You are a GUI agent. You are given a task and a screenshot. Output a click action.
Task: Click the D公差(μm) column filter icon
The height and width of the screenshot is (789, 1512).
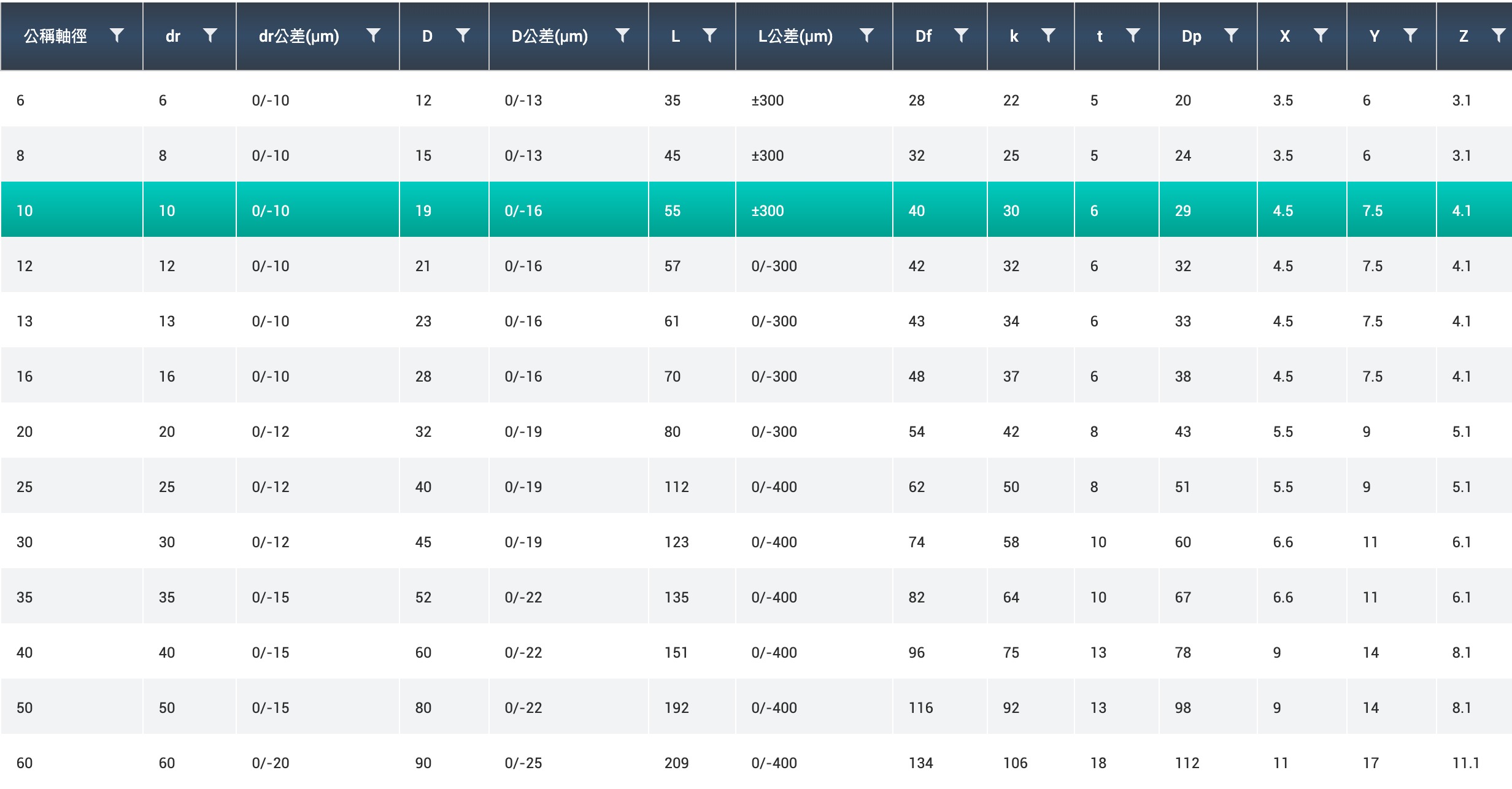[x=622, y=36]
